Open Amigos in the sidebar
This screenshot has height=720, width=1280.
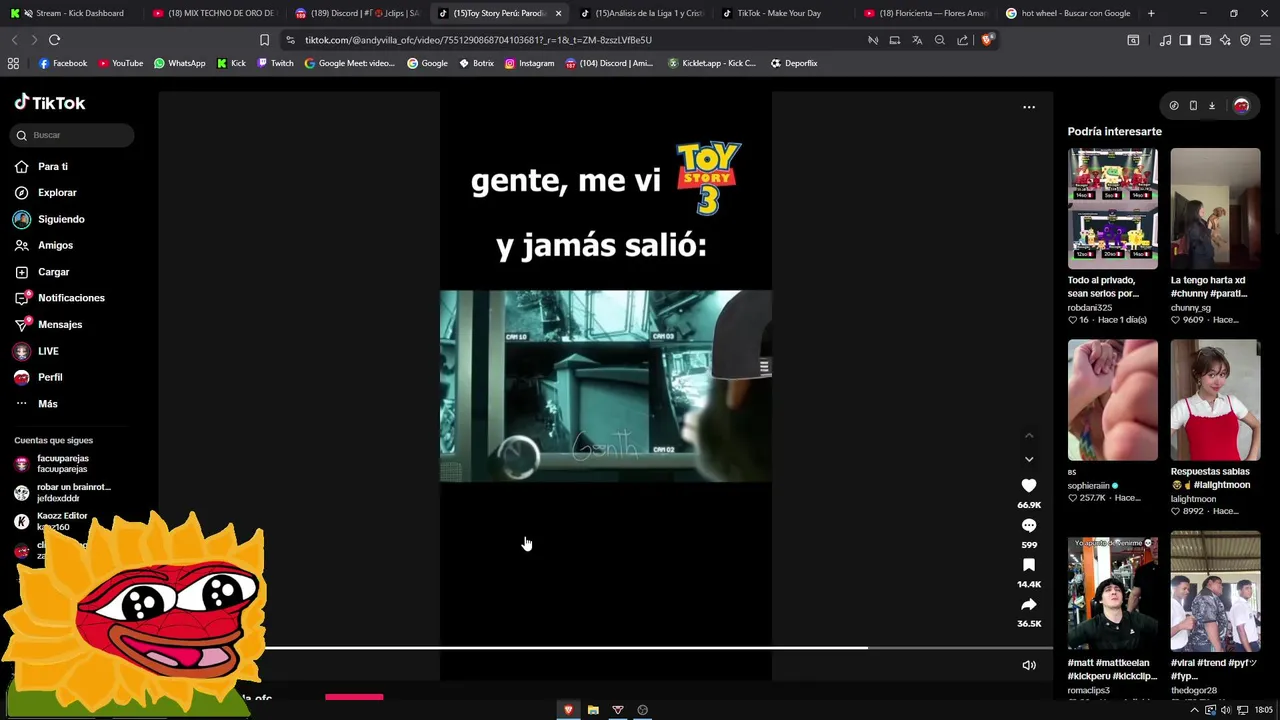pos(43,245)
